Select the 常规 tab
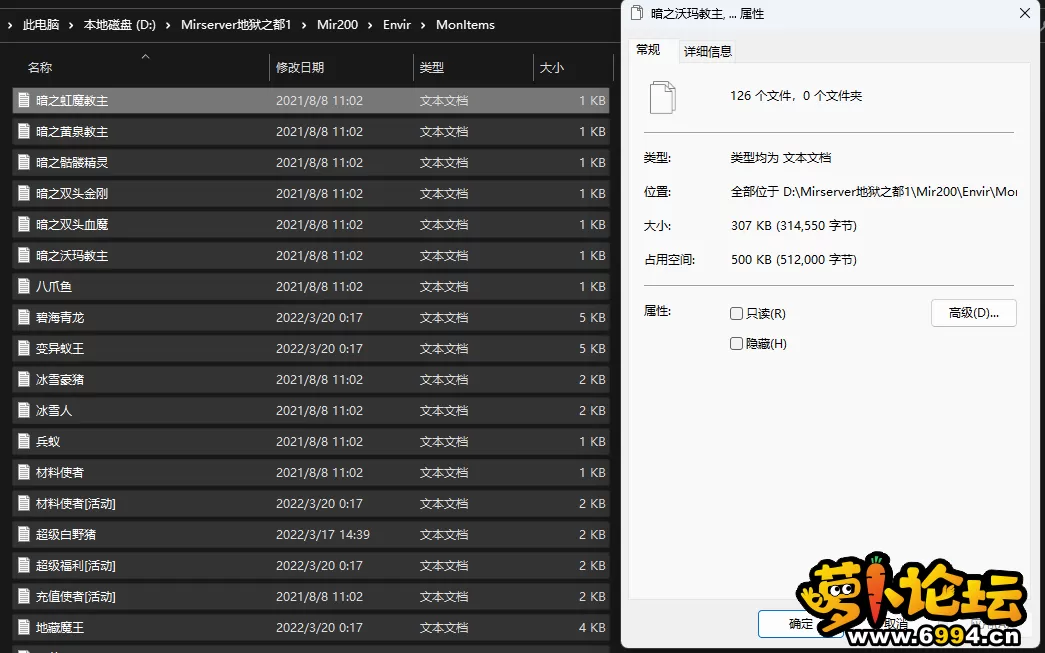The width and height of the screenshot is (1045, 653). click(x=648, y=50)
